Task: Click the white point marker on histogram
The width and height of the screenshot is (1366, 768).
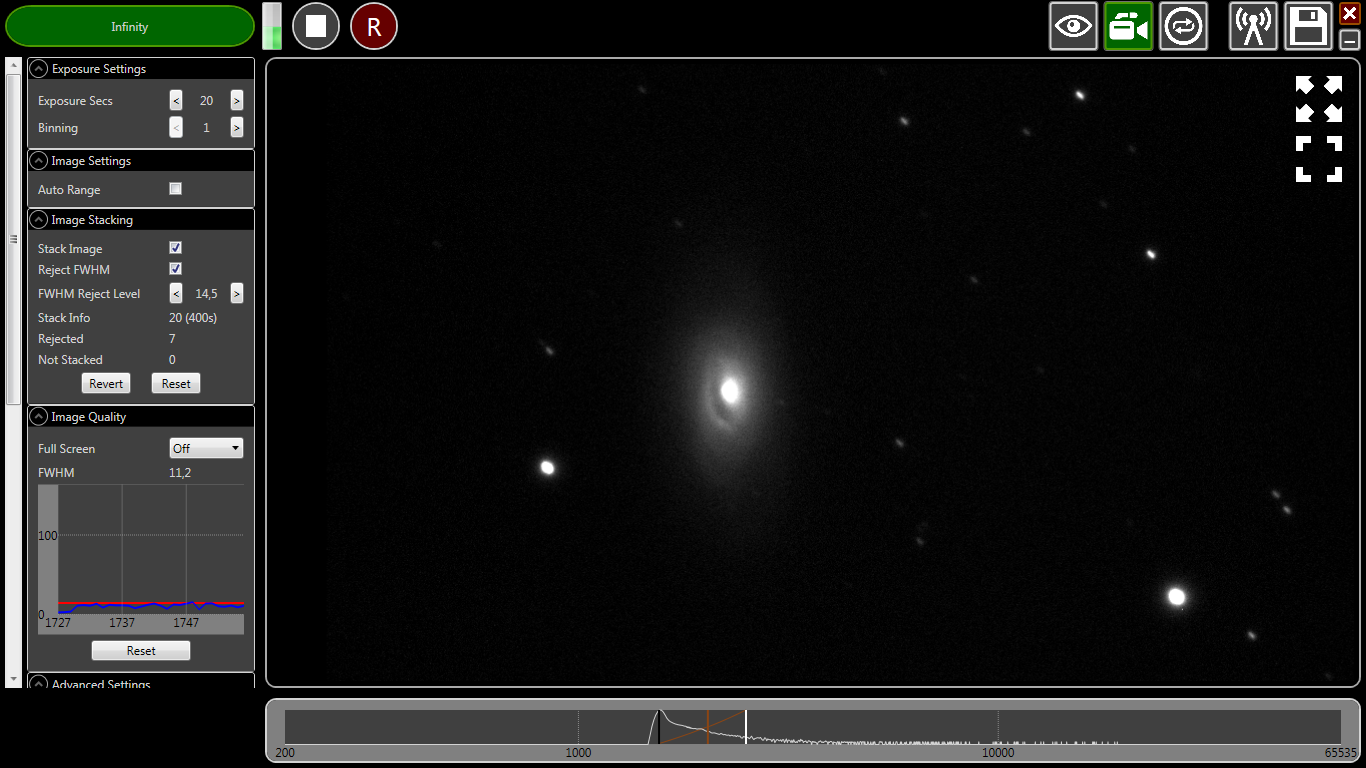Action: [746, 726]
